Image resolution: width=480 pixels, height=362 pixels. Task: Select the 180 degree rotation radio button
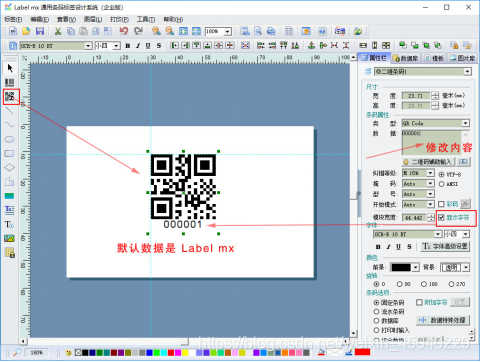point(424,284)
